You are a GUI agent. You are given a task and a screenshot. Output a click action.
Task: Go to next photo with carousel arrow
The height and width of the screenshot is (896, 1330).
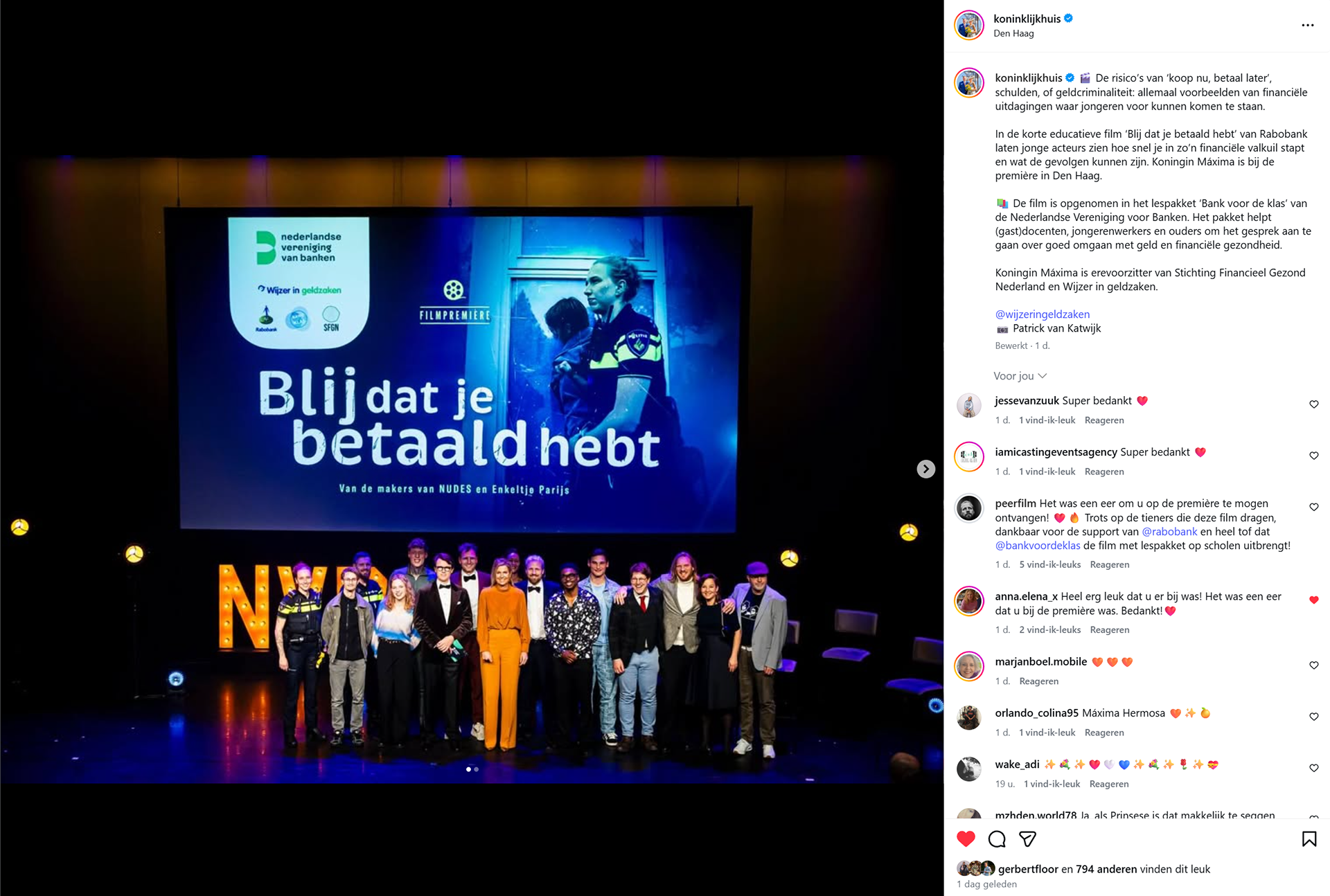[926, 469]
